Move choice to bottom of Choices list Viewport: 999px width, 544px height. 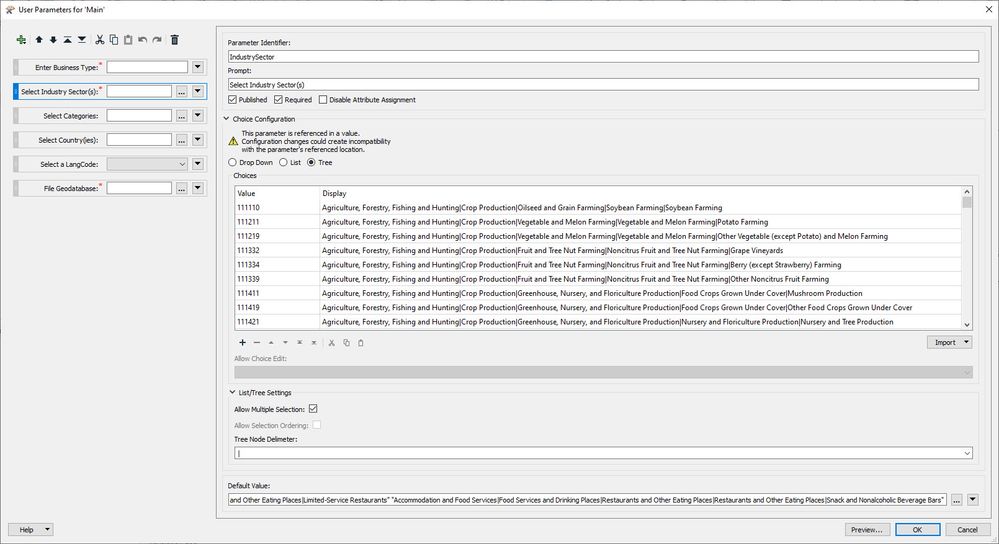click(x=313, y=343)
